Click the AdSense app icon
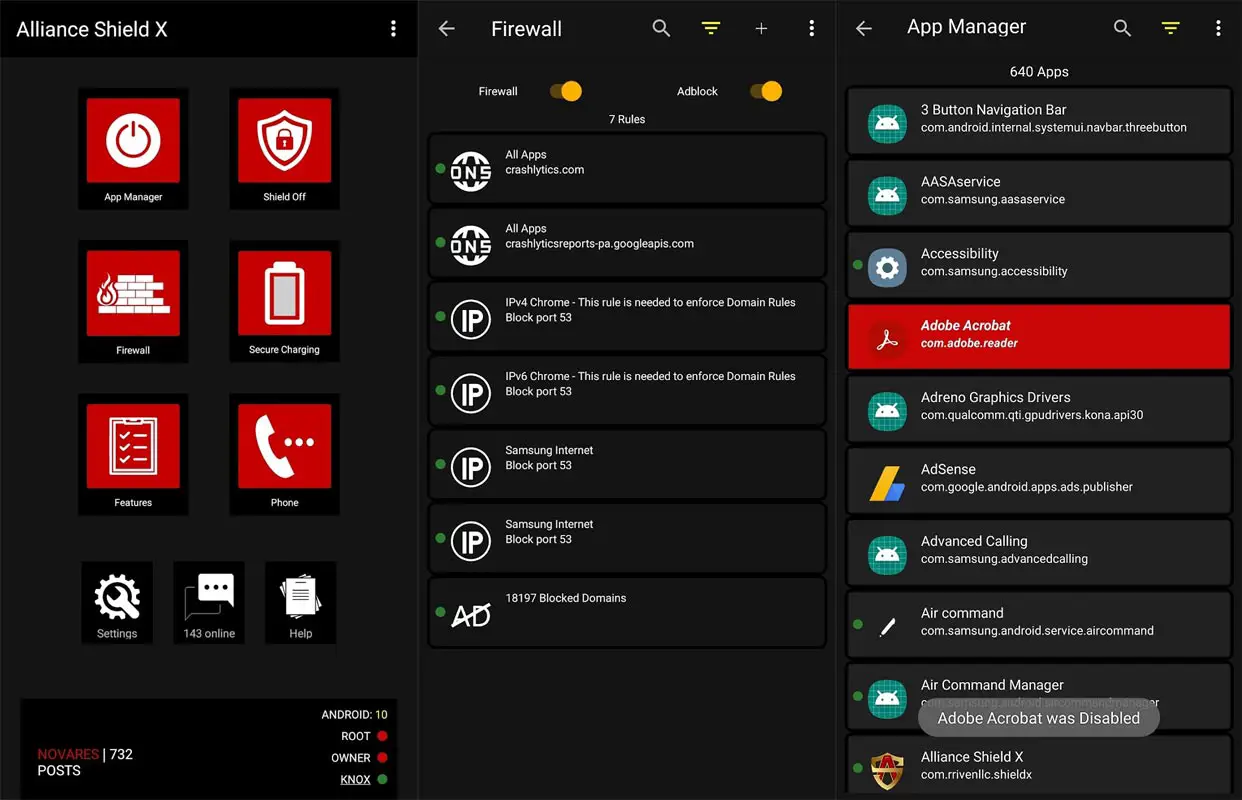Image resolution: width=1242 pixels, height=800 pixels. [x=887, y=484]
